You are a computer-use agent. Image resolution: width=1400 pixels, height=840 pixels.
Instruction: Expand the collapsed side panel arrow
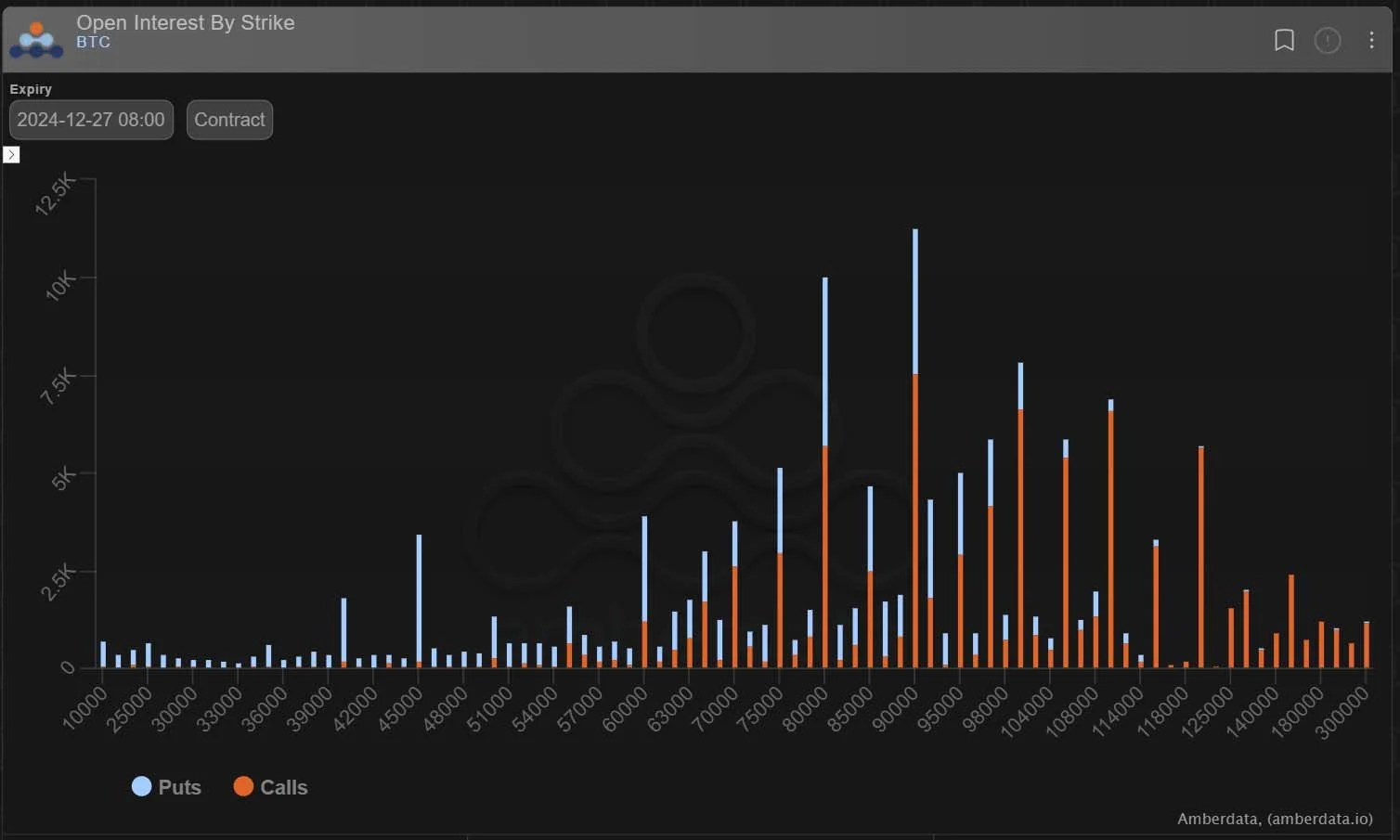click(11, 155)
